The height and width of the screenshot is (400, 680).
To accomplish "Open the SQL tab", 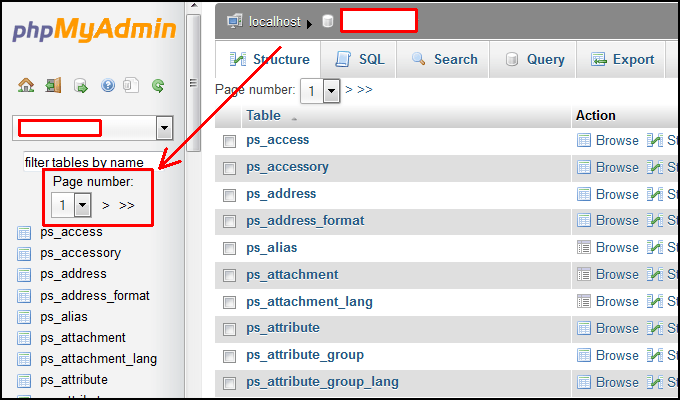I will (x=359, y=59).
